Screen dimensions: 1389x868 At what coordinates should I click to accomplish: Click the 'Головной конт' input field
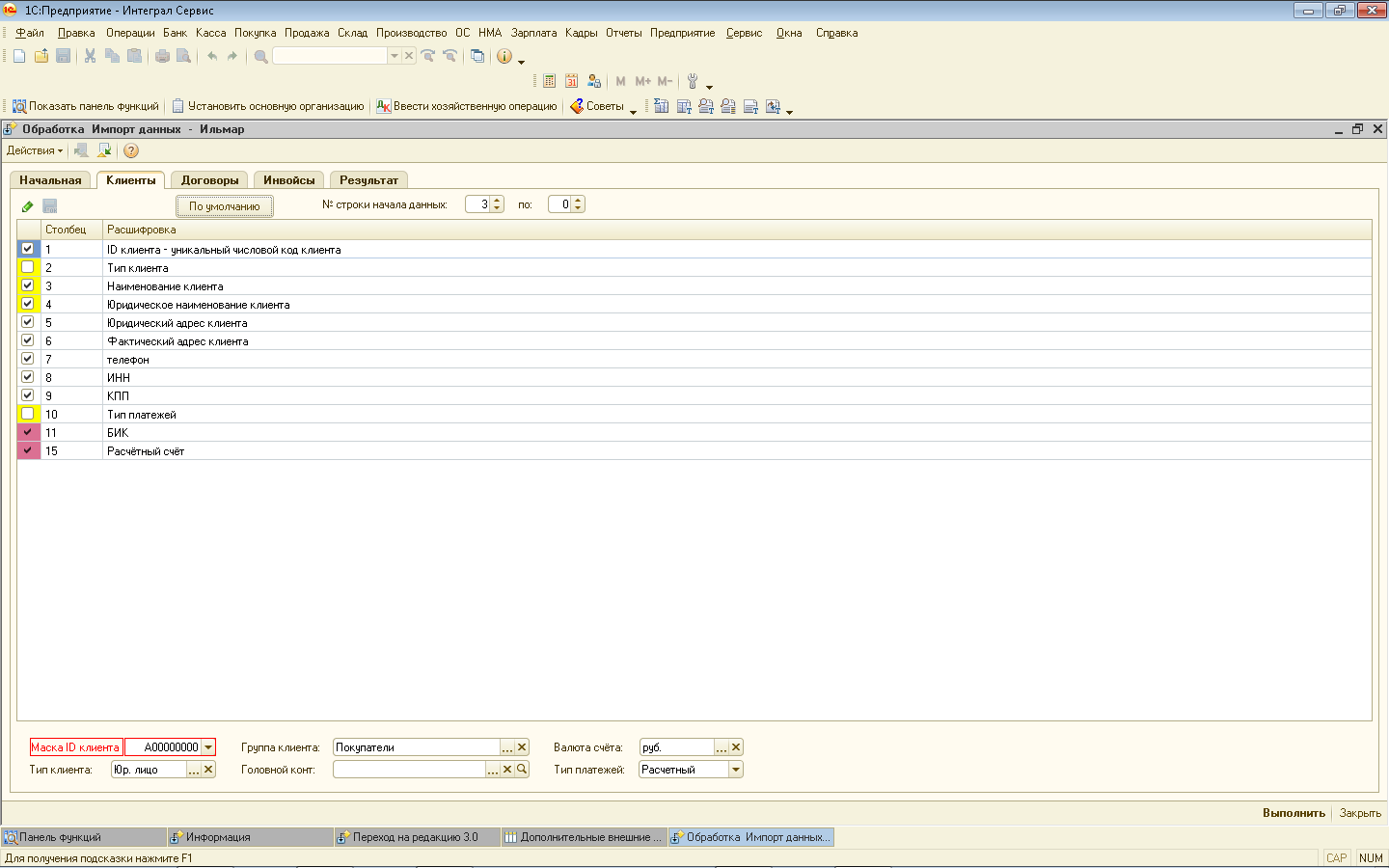coord(409,770)
